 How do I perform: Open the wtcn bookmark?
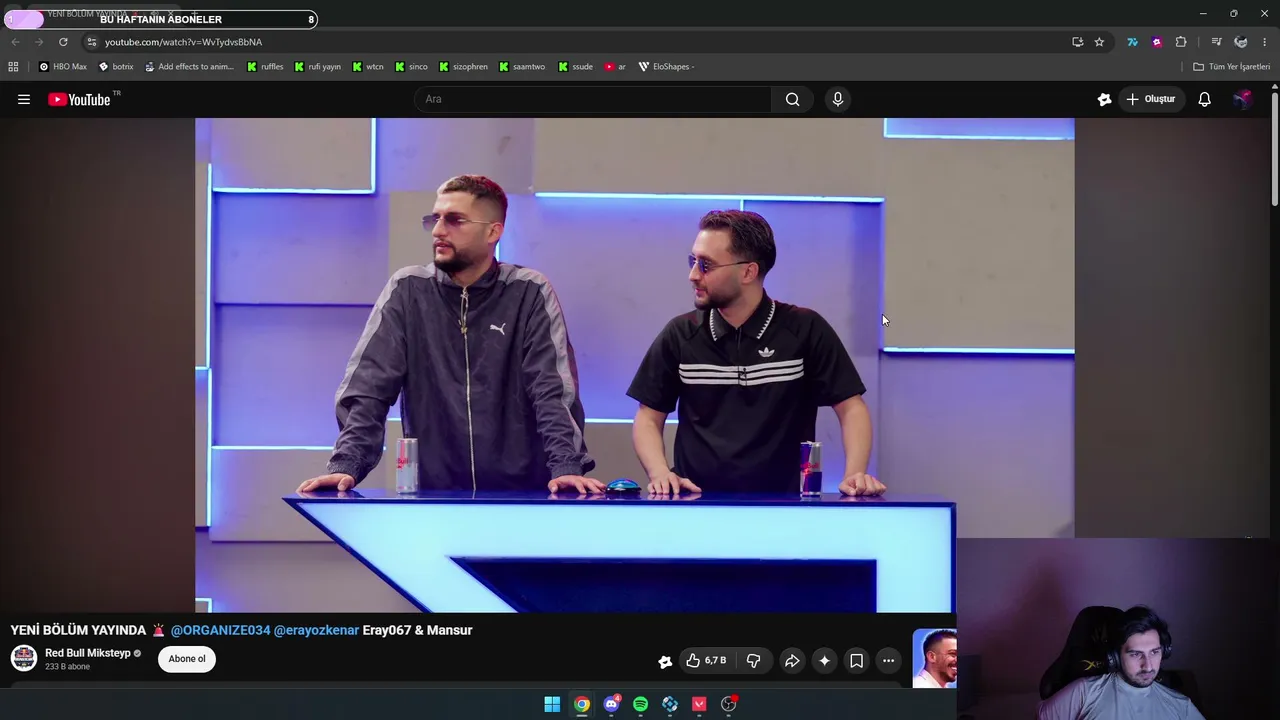click(368, 67)
